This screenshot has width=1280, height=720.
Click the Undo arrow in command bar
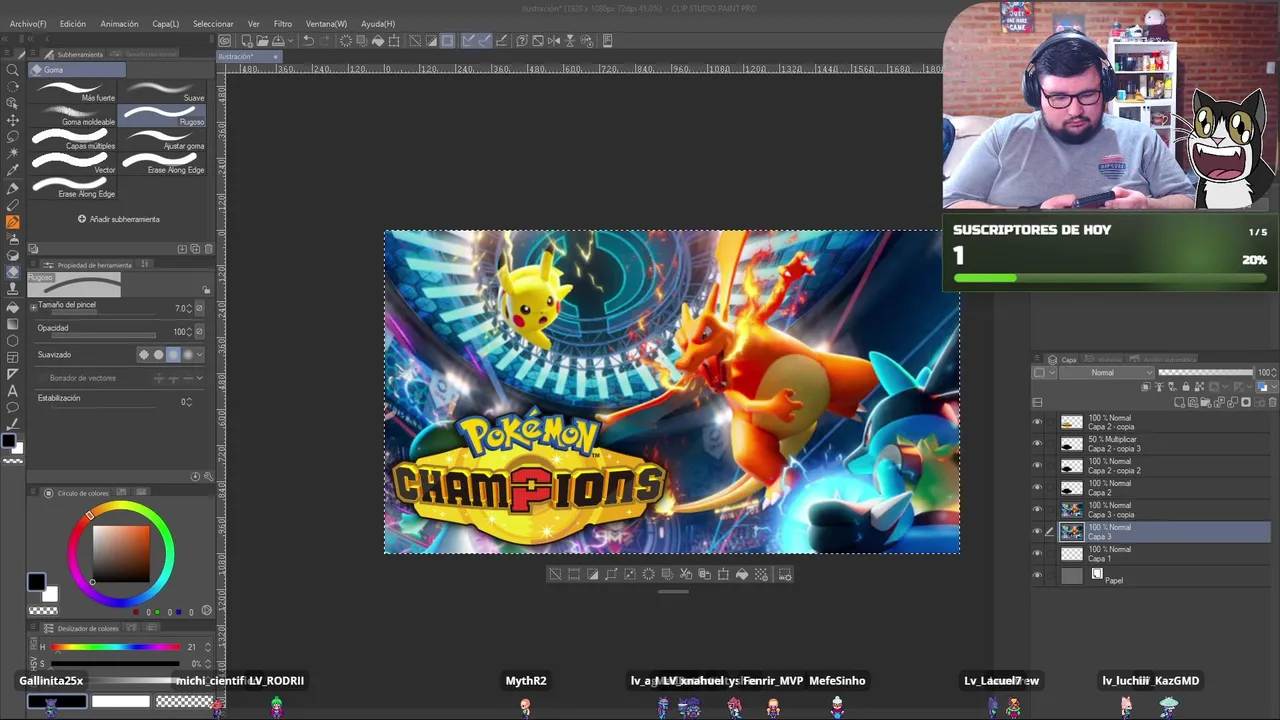point(309,40)
